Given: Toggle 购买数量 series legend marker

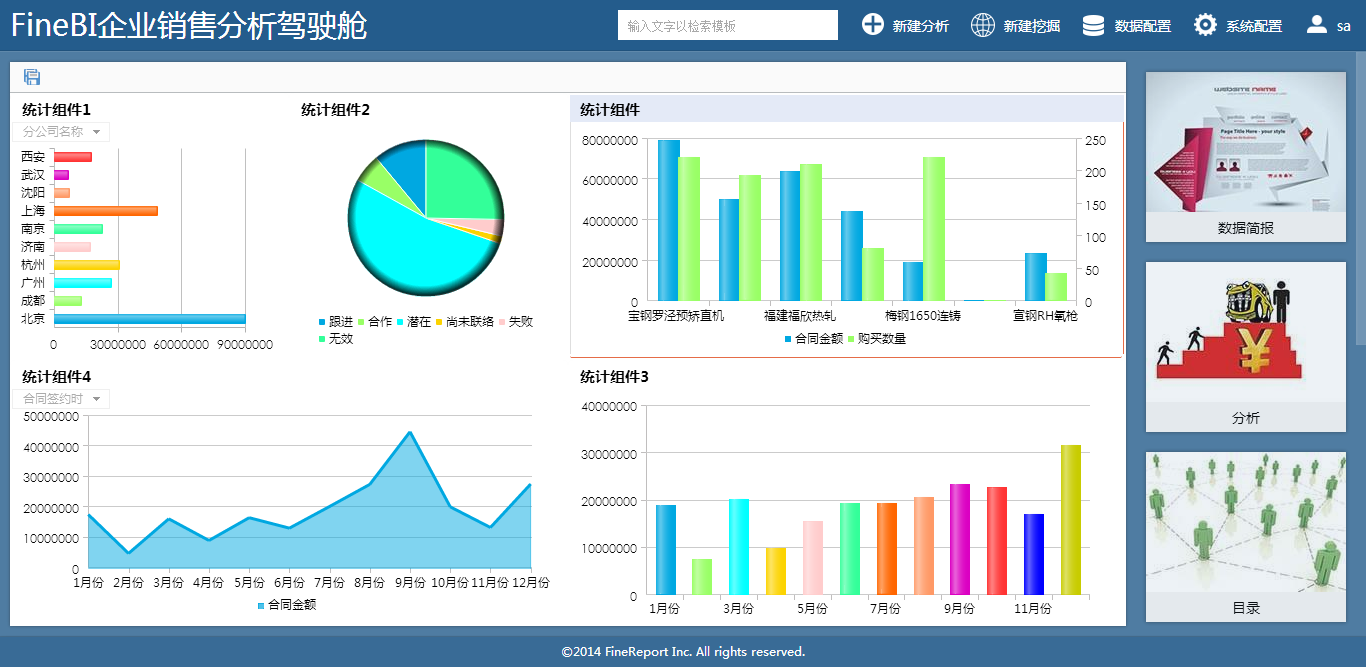Looking at the screenshot, I should click(852, 339).
